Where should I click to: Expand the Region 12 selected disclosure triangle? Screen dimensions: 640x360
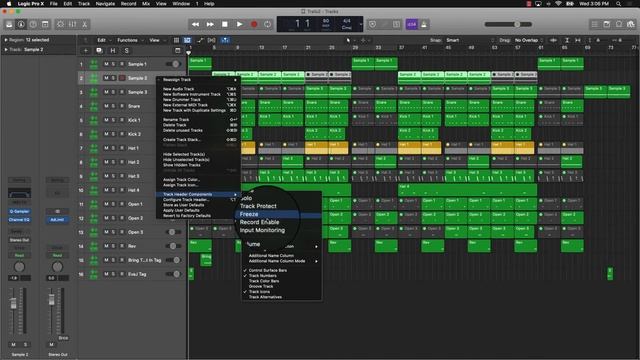[6, 40]
